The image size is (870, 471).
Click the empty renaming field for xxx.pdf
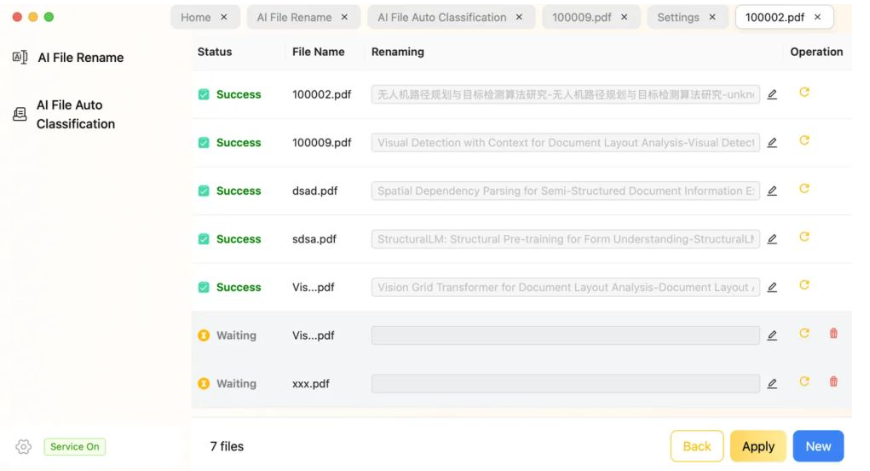pos(565,384)
